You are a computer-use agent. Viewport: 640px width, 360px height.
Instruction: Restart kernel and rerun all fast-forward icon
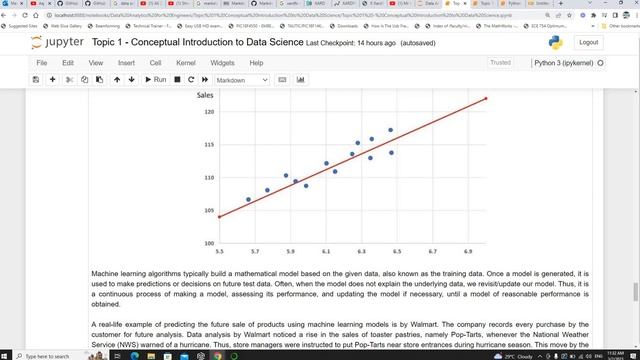coord(205,80)
